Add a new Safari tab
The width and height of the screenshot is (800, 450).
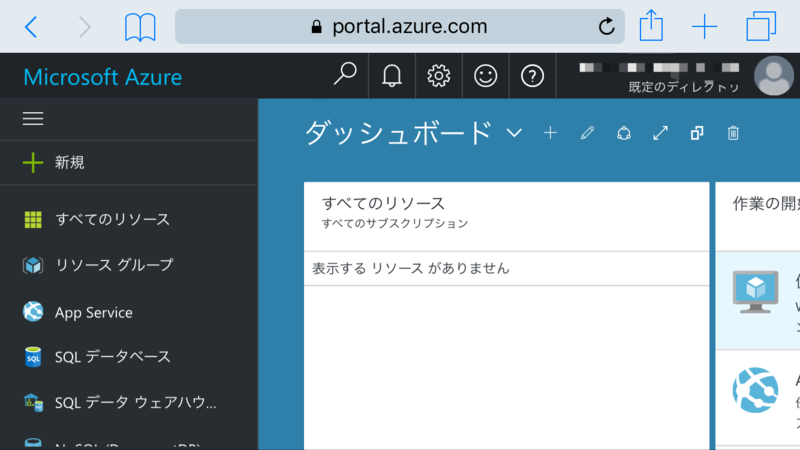(x=705, y=27)
